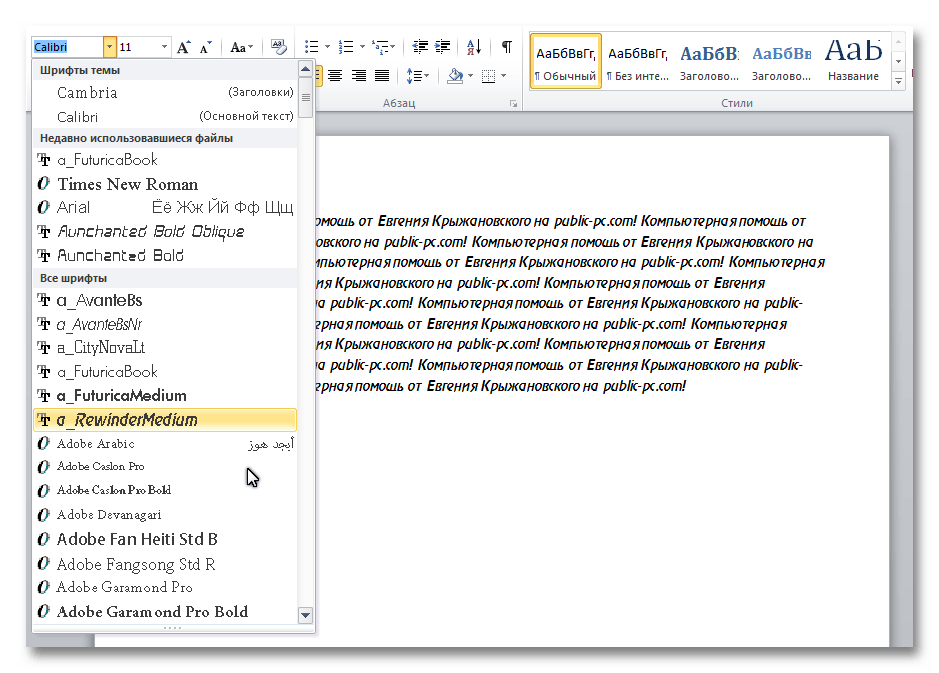Select a_AvanteBs font entry
The height and width of the screenshot is (673, 939).
[x=165, y=300]
